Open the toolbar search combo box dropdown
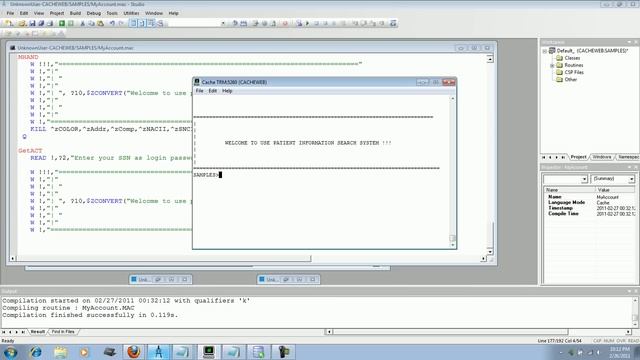 point(223,24)
